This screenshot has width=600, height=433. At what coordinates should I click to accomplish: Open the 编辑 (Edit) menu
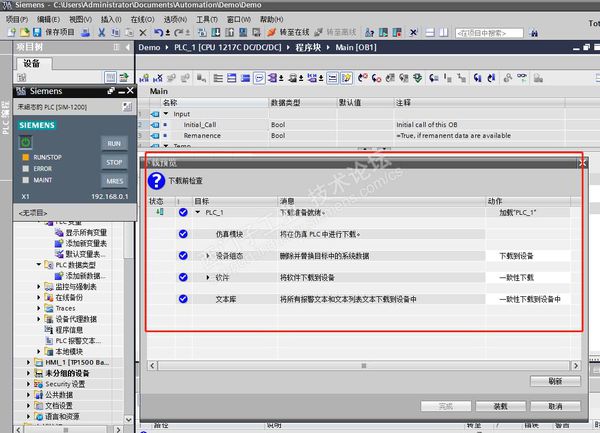point(47,19)
